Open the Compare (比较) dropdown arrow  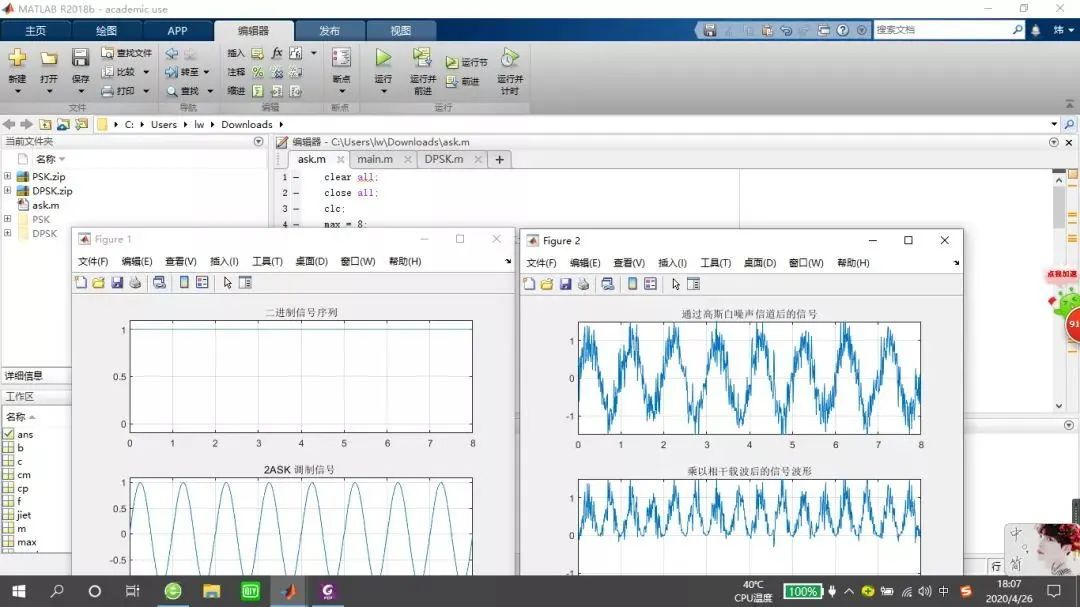[x=146, y=72]
